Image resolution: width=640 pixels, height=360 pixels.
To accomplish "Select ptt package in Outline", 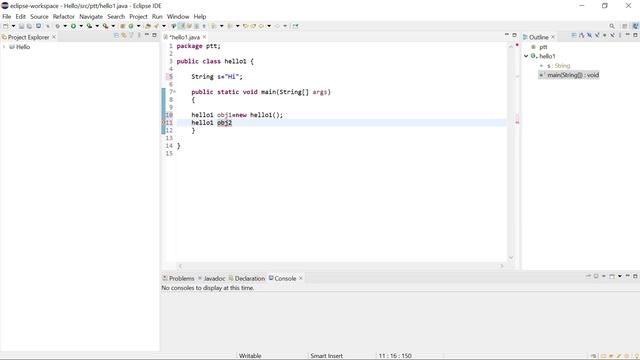I will pos(542,47).
